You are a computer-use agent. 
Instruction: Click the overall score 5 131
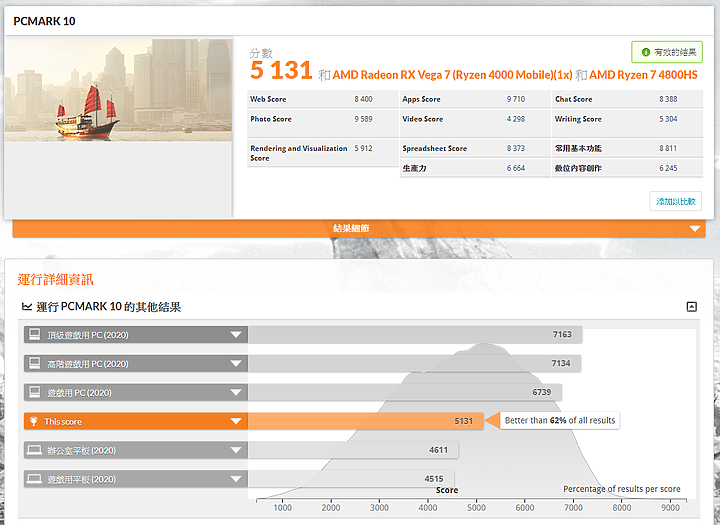click(281, 71)
